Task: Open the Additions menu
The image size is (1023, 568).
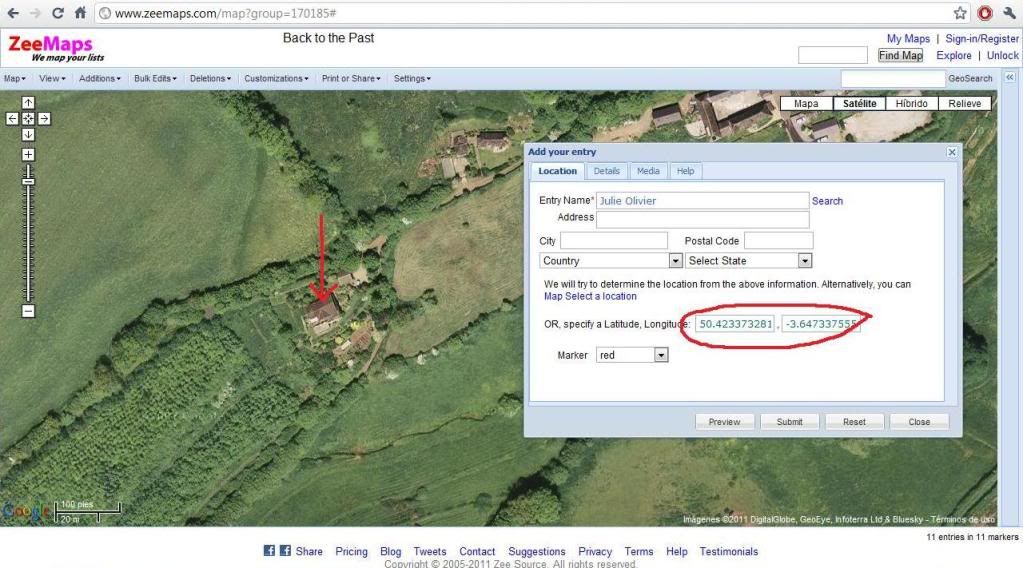Action: (x=99, y=78)
